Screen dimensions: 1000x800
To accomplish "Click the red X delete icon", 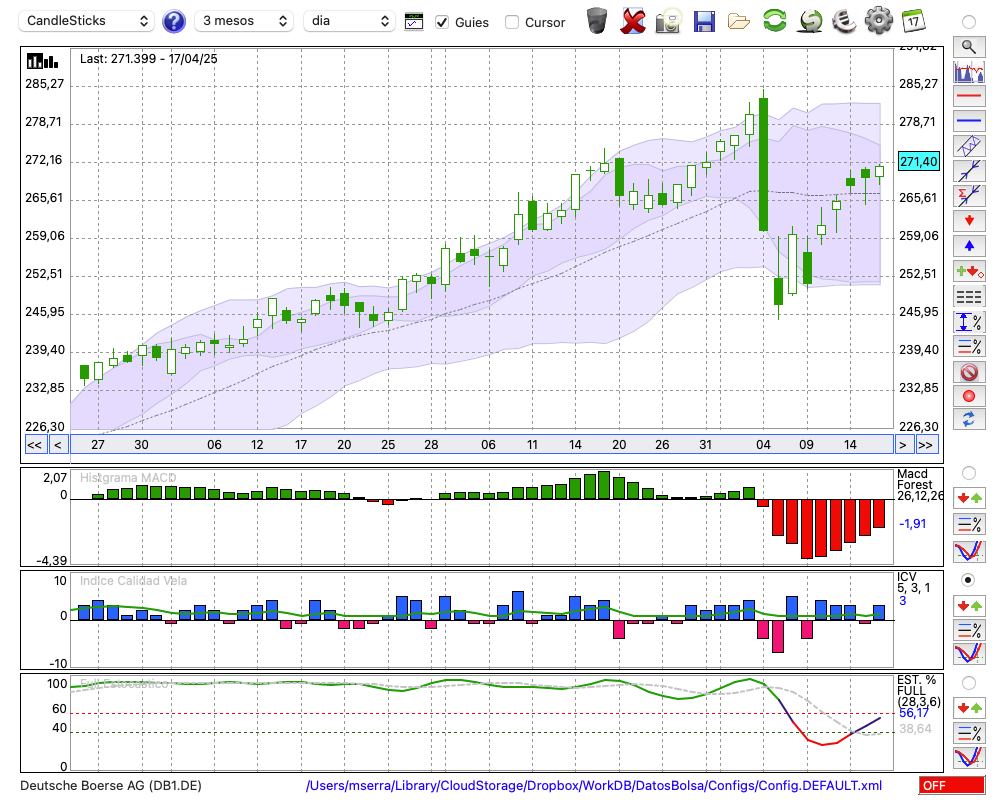I will point(632,21).
